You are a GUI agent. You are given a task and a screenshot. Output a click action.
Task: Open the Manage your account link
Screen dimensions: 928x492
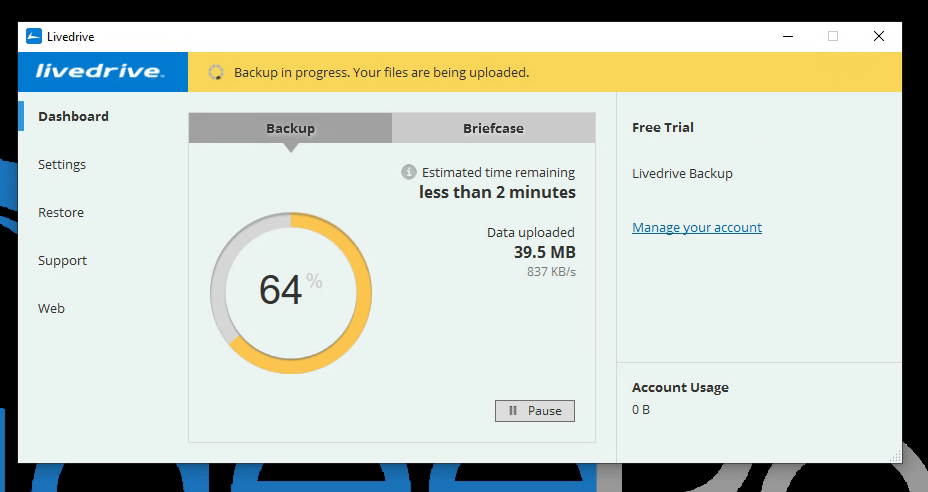pos(696,228)
